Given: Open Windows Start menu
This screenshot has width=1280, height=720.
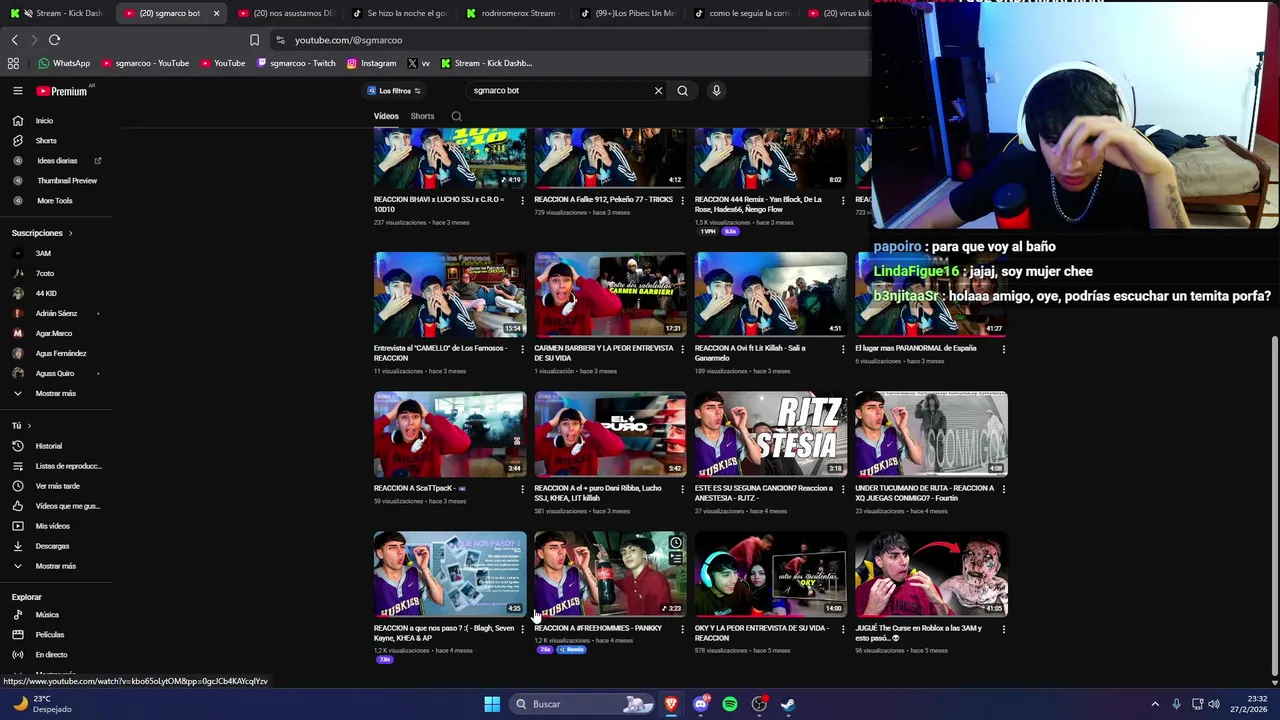Looking at the screenshot, I should [492, 704].
